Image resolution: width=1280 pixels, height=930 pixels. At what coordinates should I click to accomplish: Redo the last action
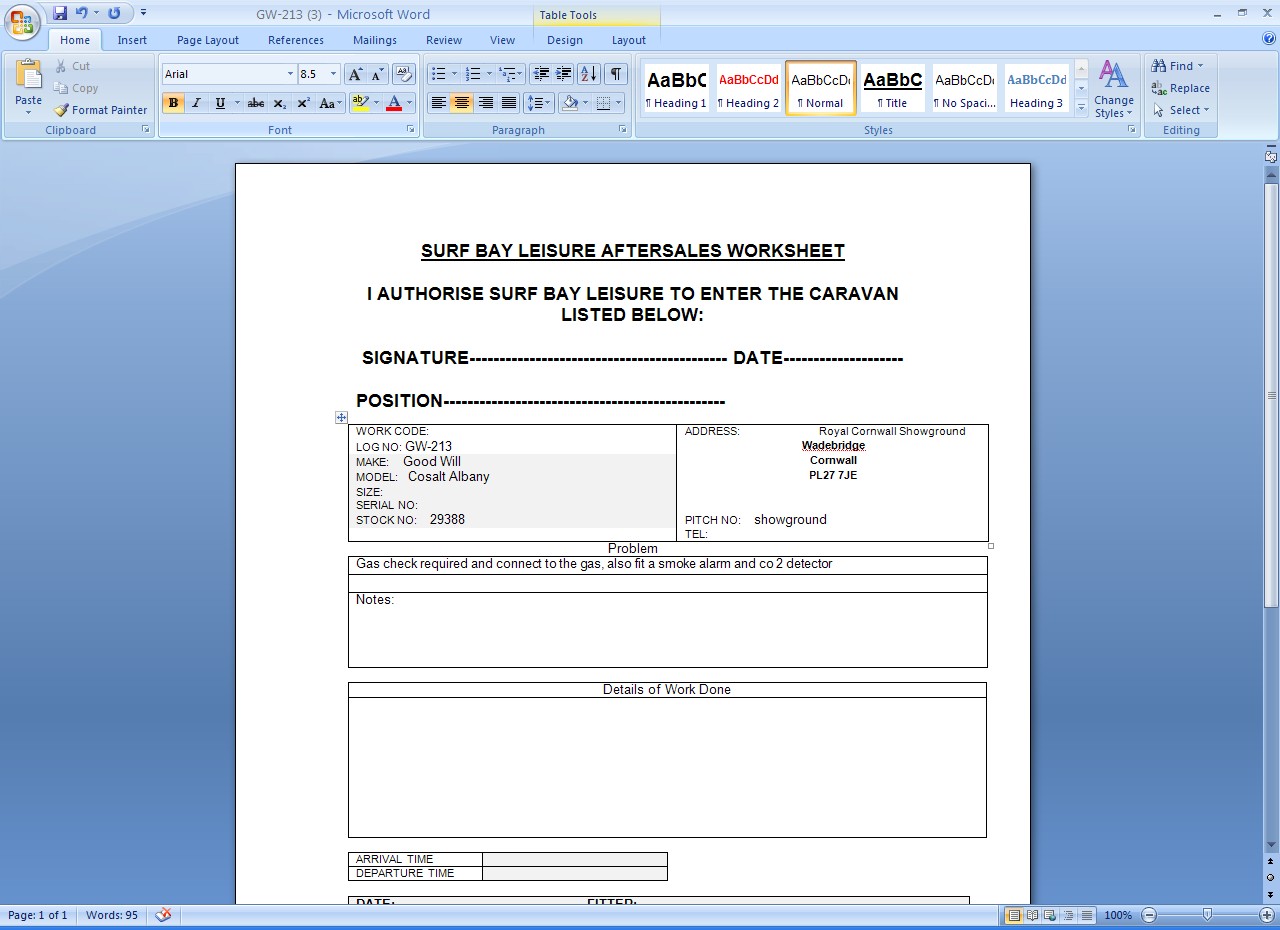pos(114,13)
